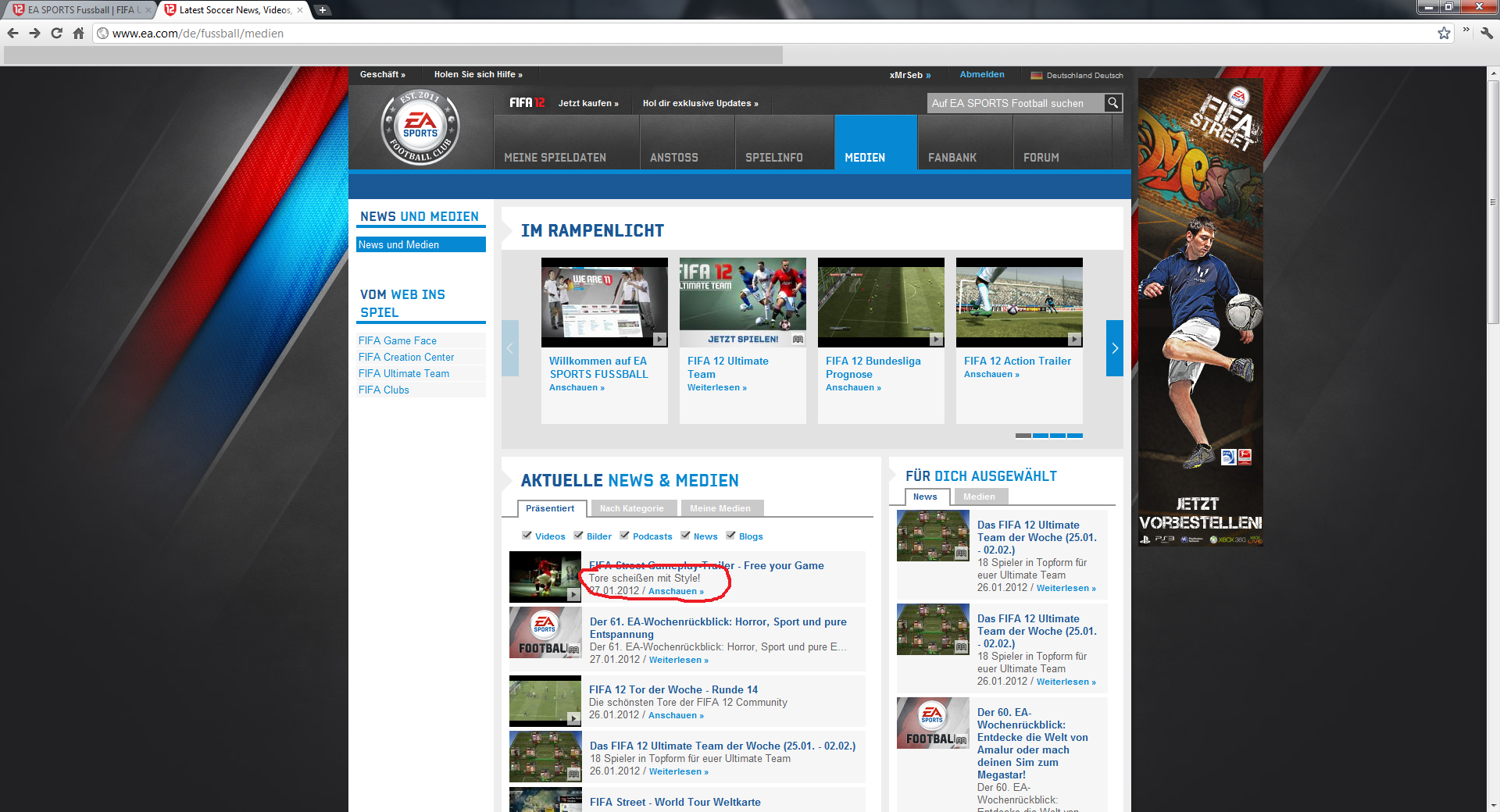Close the Latest Soccer News browser tab
This screenshot has width=1500, height=812.
coord(300,10)
